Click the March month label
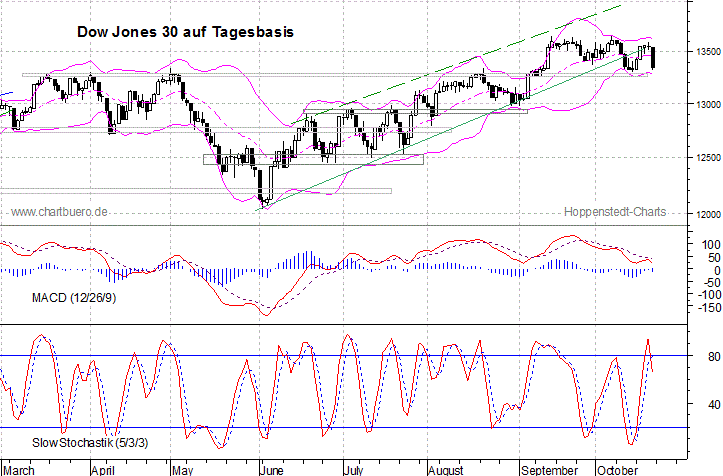Screen dimensions: 723x476 (x=19, y=470)
